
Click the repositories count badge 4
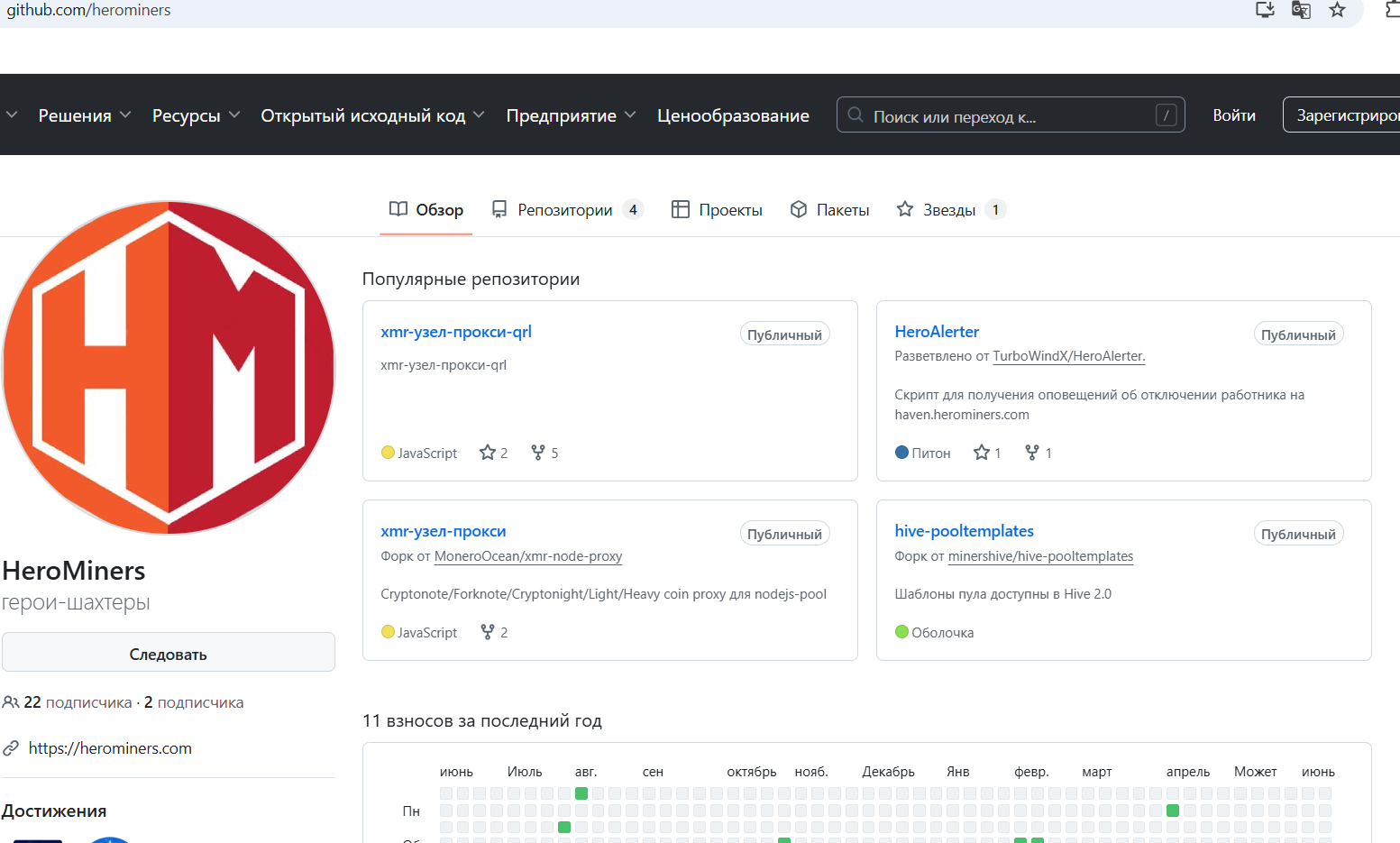click(633, 210)
